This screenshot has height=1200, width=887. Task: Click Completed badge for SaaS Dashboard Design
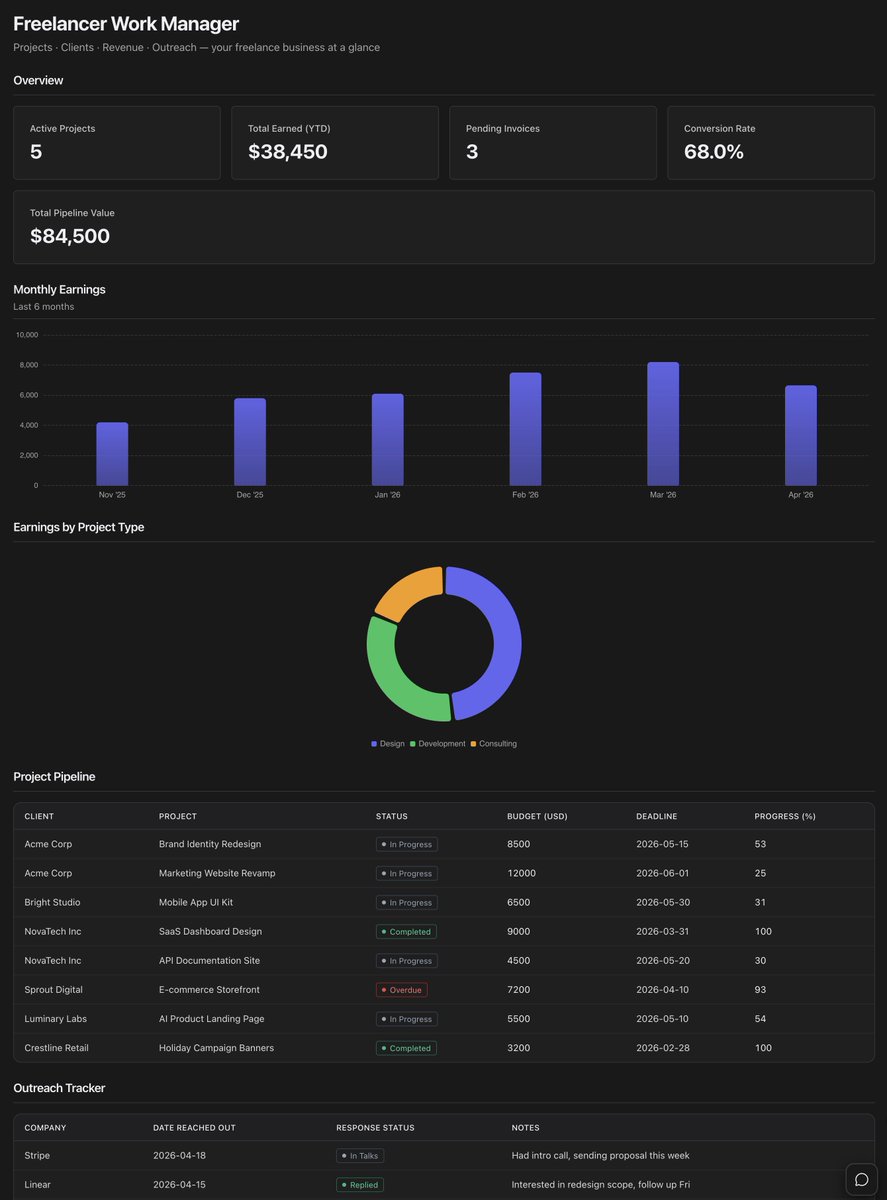tap(406, 931)
